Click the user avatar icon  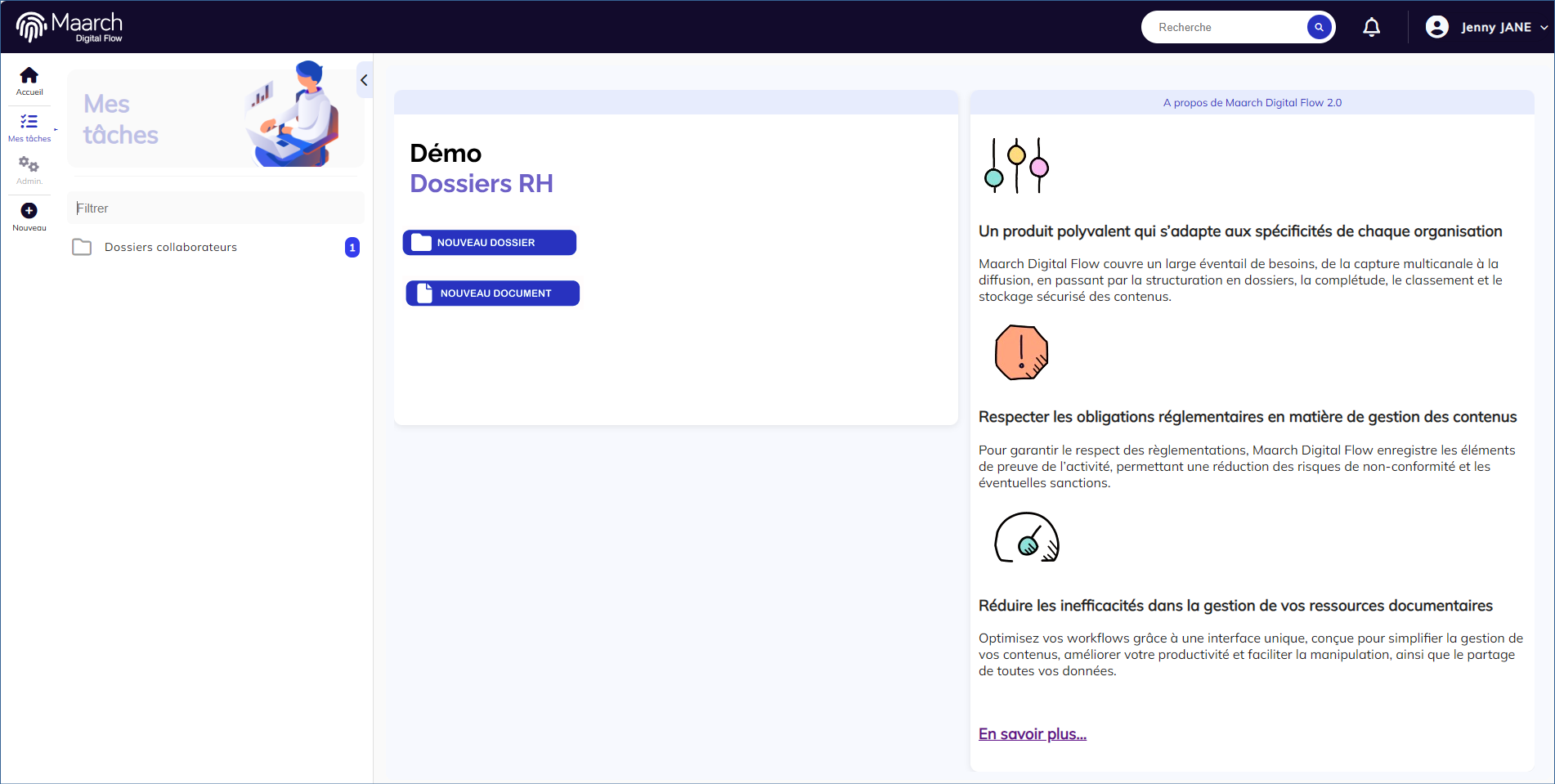1437,27
